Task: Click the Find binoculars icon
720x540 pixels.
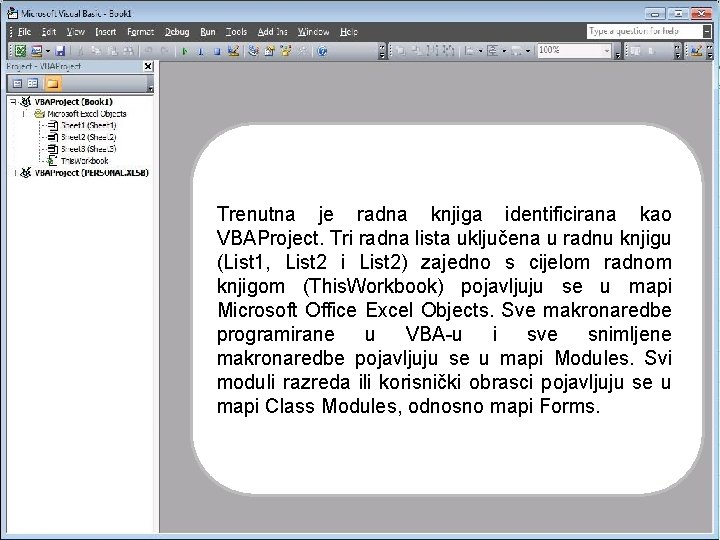Action: pyautogui.click(x=128, y=51)
